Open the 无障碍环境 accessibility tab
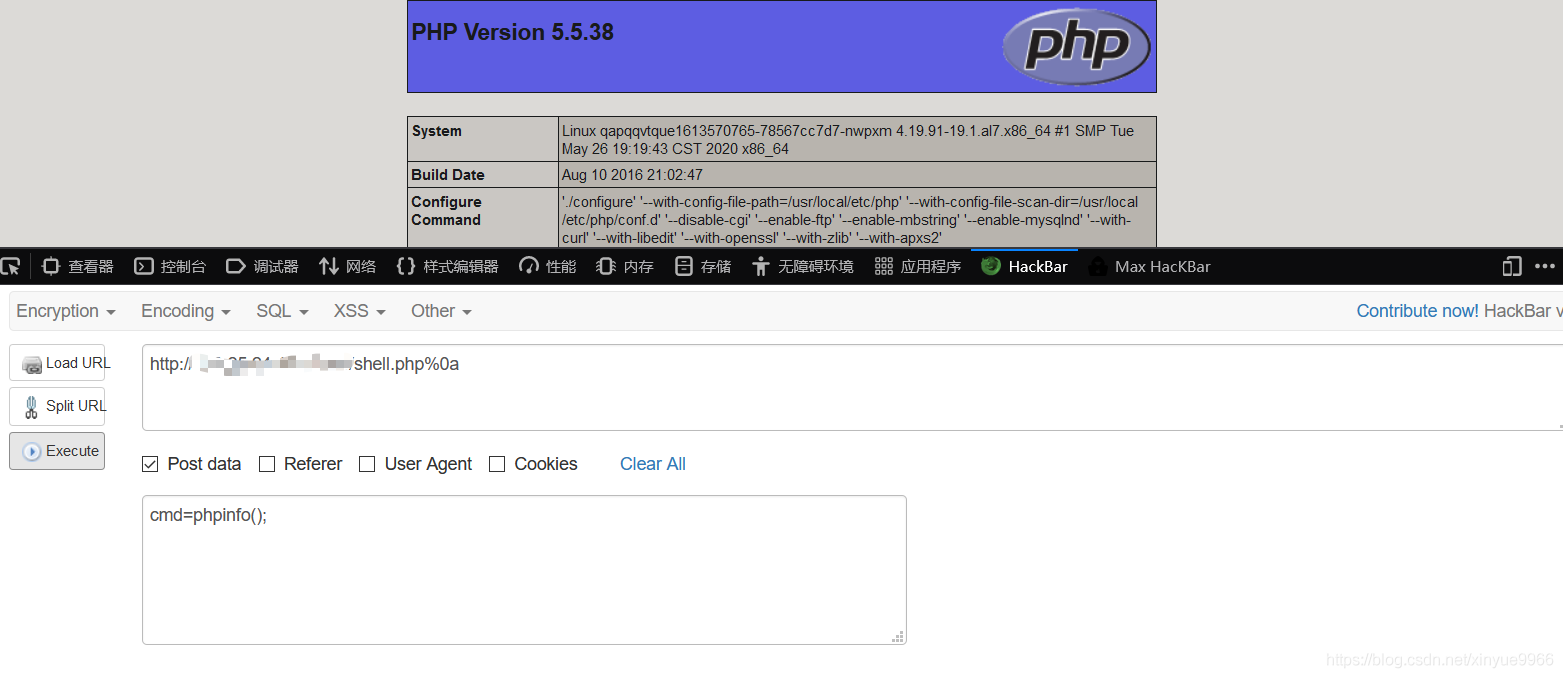The image size is (1563, 678). 803,267
